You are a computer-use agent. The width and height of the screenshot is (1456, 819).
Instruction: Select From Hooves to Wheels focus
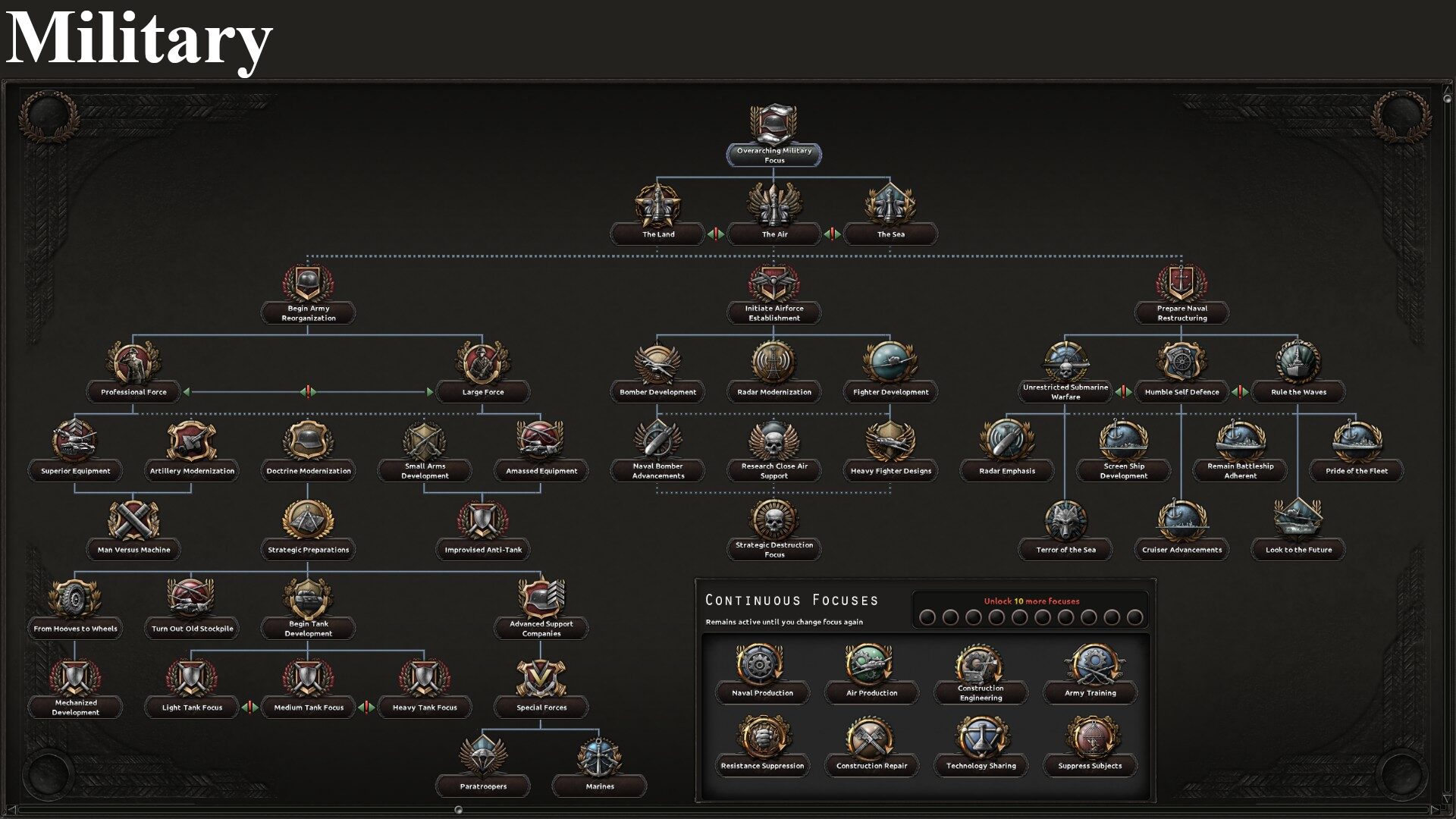[x=75, y=609]
